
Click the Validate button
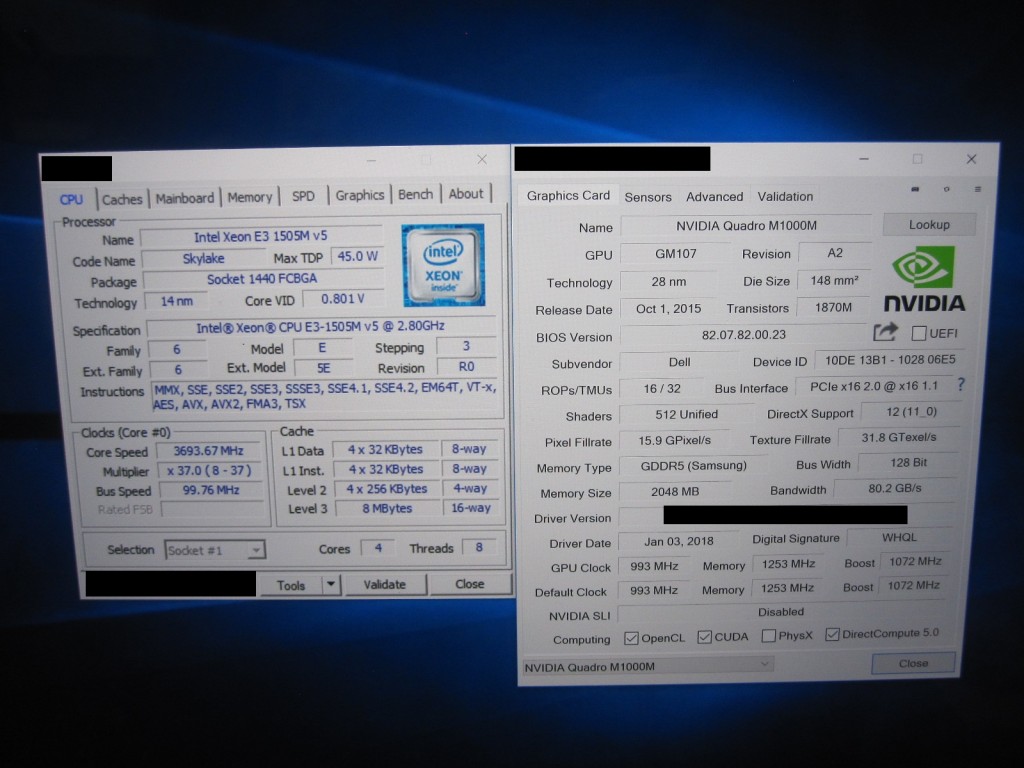pos(385,584)
